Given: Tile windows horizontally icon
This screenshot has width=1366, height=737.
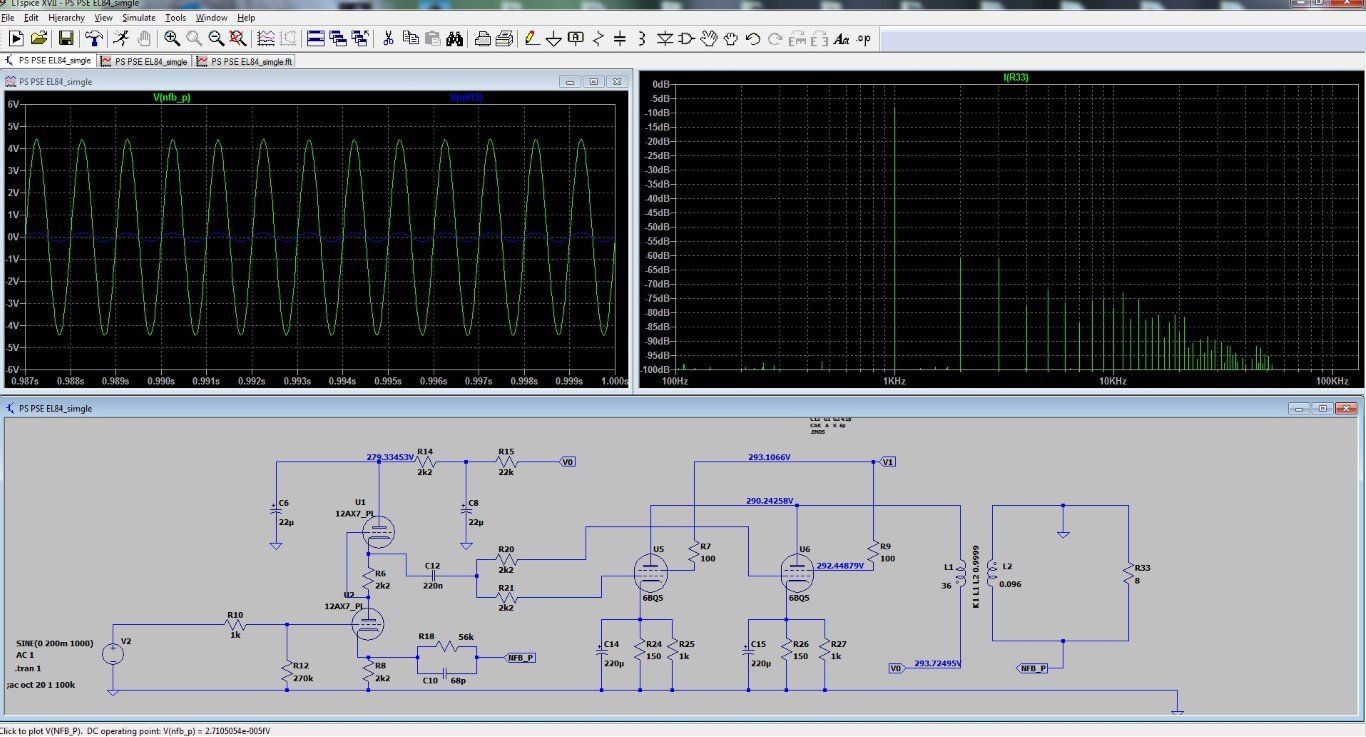Looking at the screenshot, I should coord(315,38).
